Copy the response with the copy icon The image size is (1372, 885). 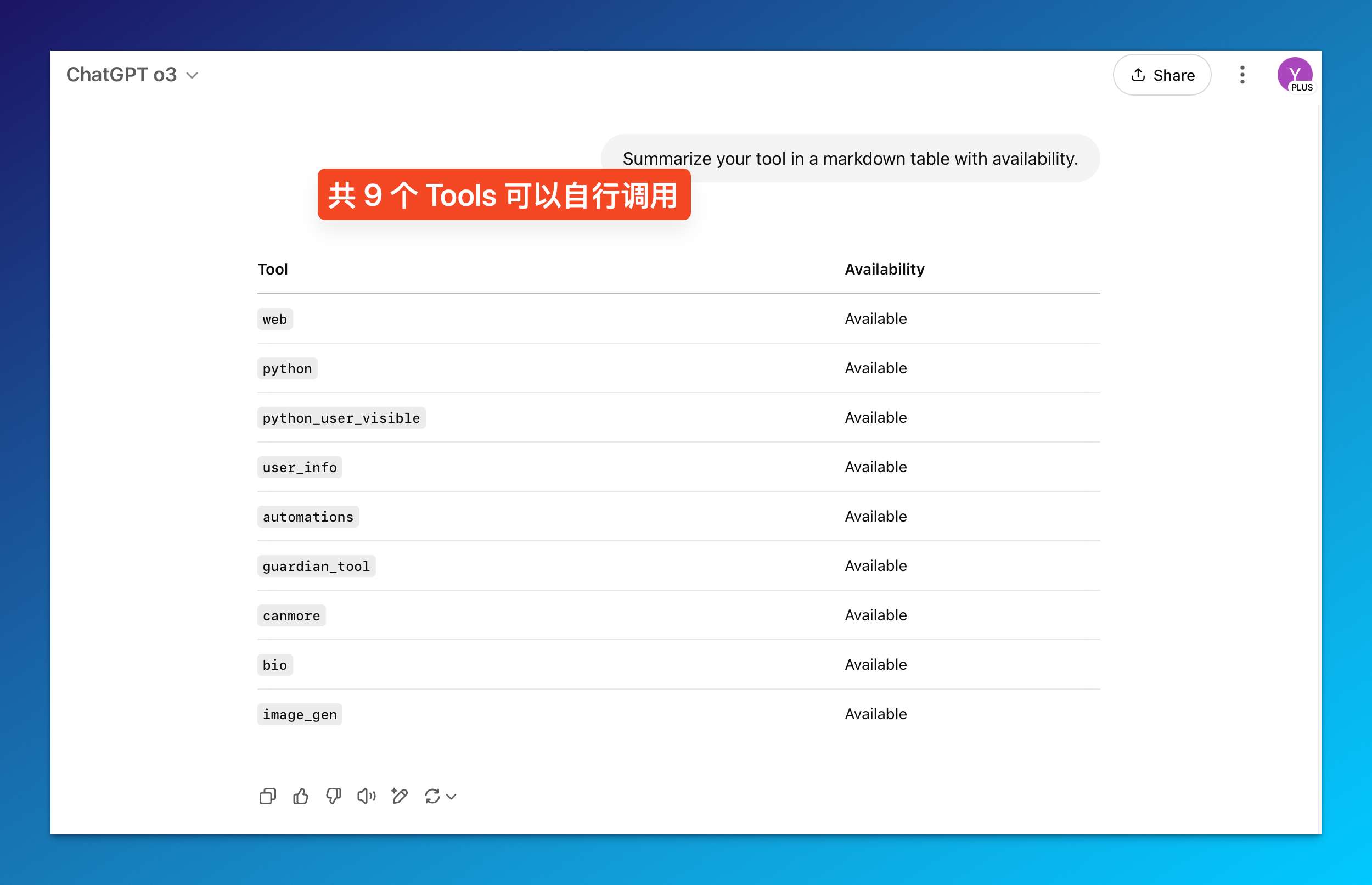click(268, 796)
